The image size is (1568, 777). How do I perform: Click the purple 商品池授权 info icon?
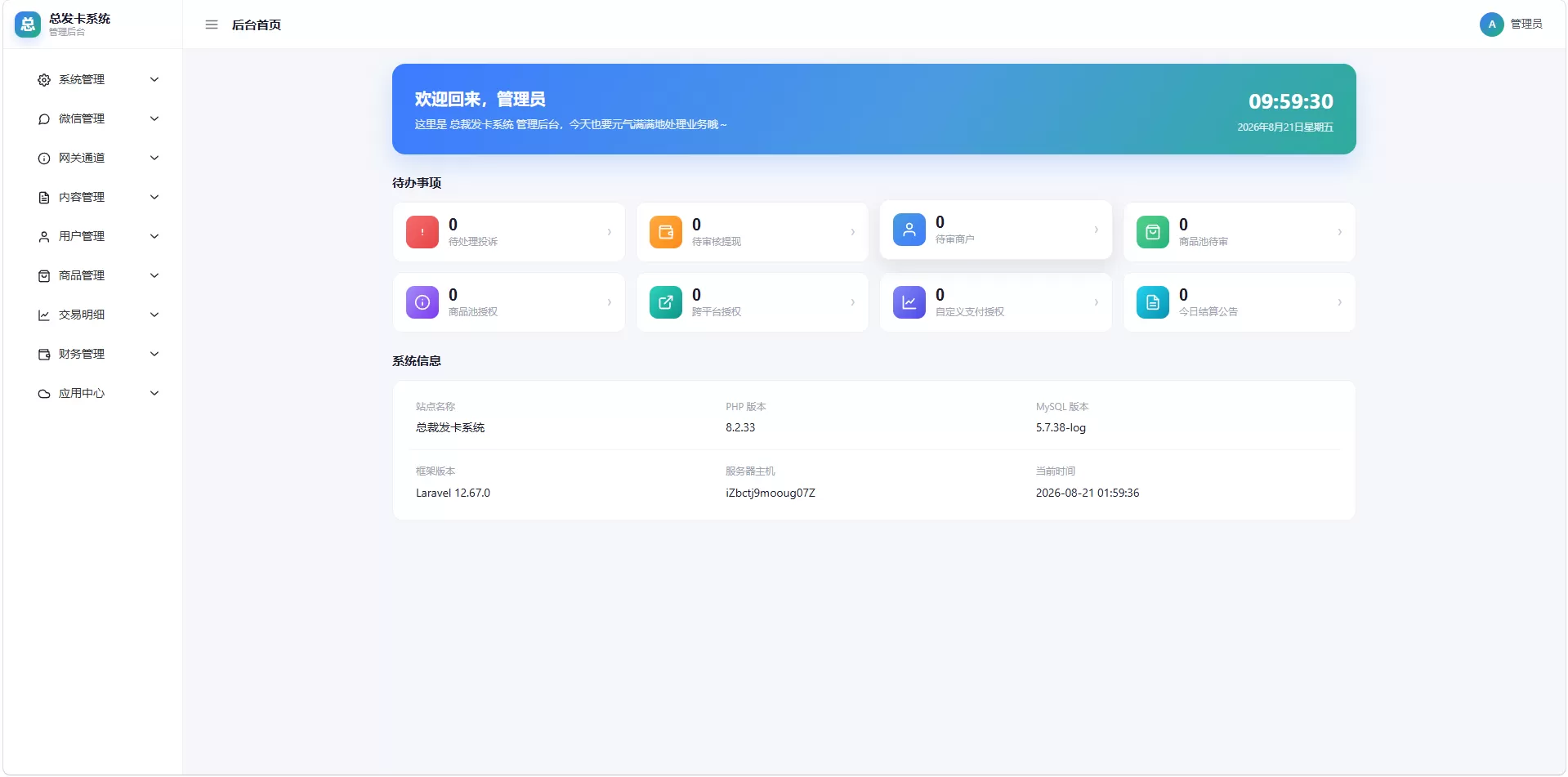point(422,302)
